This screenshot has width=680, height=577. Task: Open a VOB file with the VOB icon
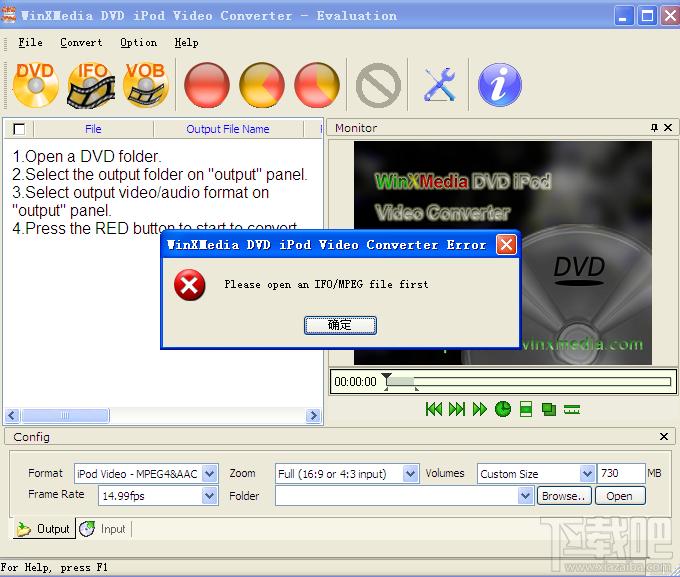145,85
